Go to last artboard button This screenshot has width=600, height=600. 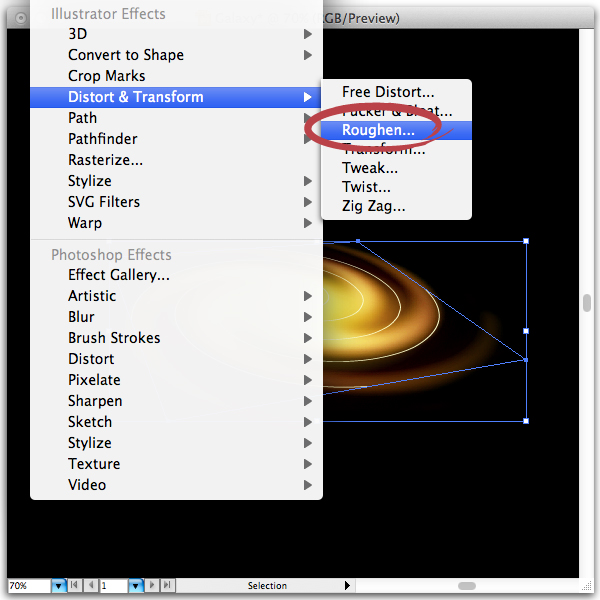(x=168, y=585)
